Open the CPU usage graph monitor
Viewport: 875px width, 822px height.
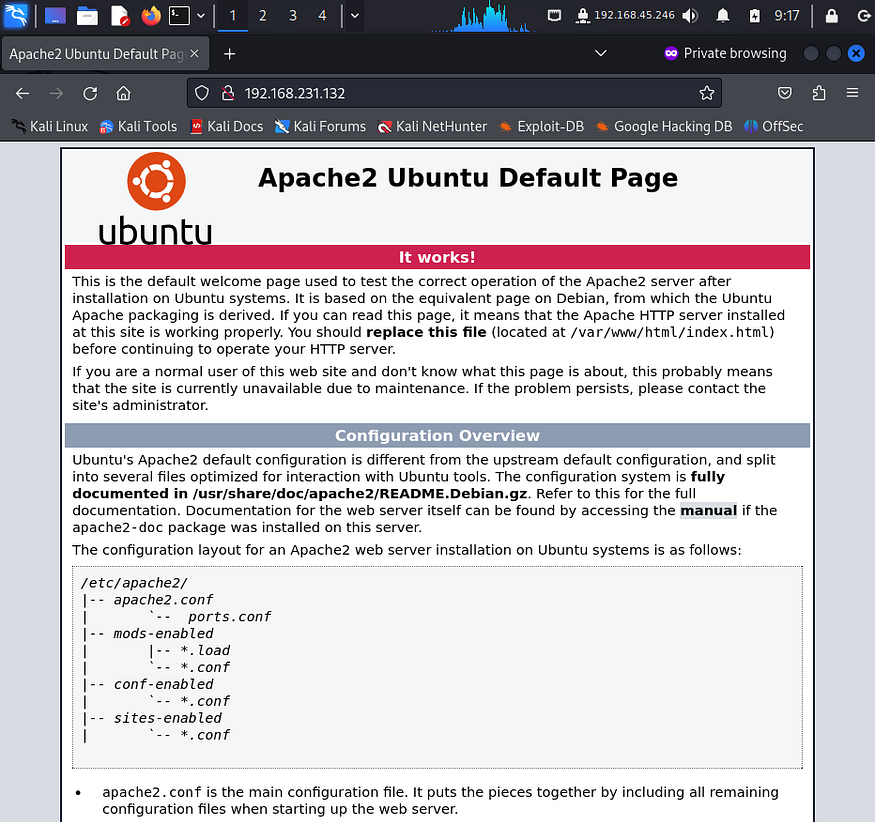(x=483, y=16)
